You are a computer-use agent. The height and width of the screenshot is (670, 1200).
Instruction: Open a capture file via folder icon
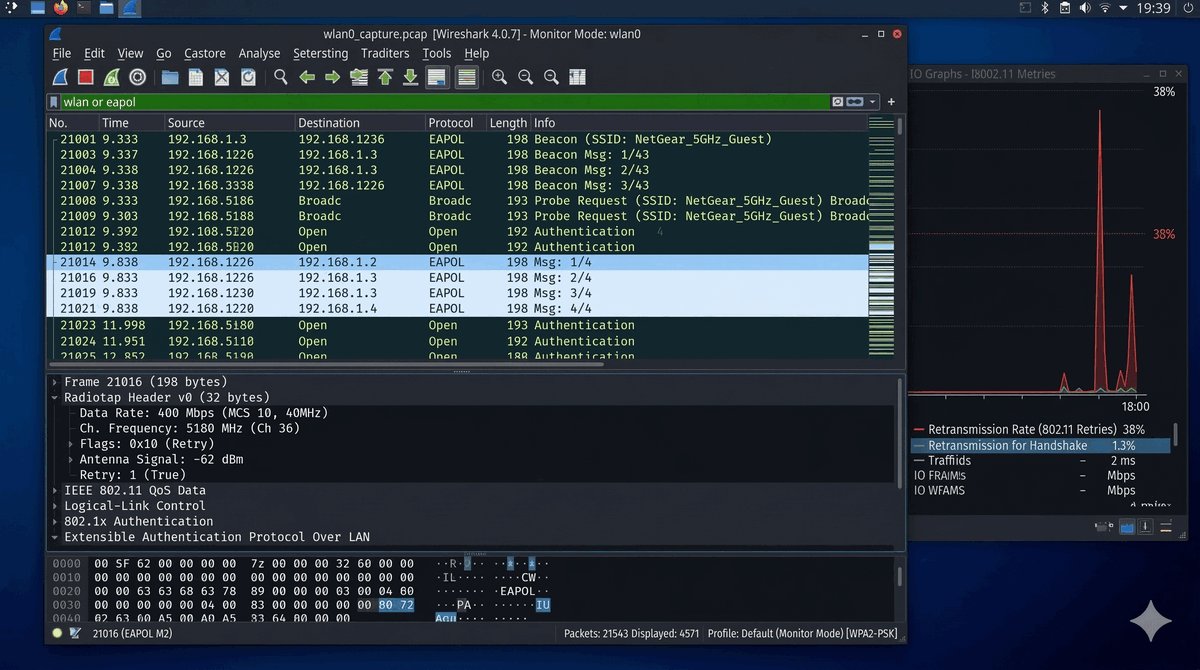(170, 77)
